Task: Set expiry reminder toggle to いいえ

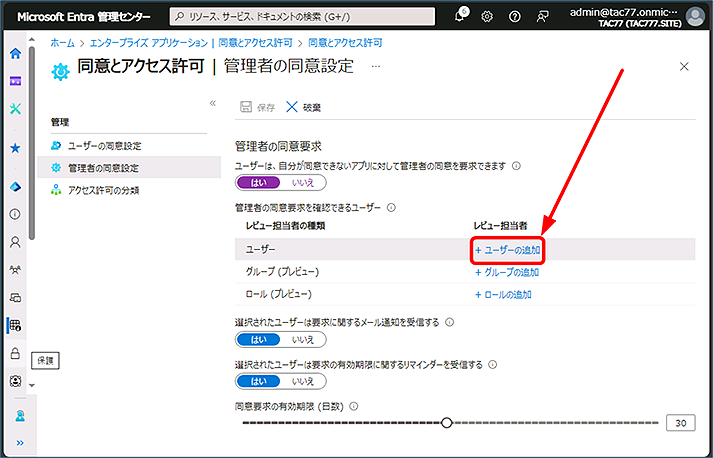Action: 303,381
